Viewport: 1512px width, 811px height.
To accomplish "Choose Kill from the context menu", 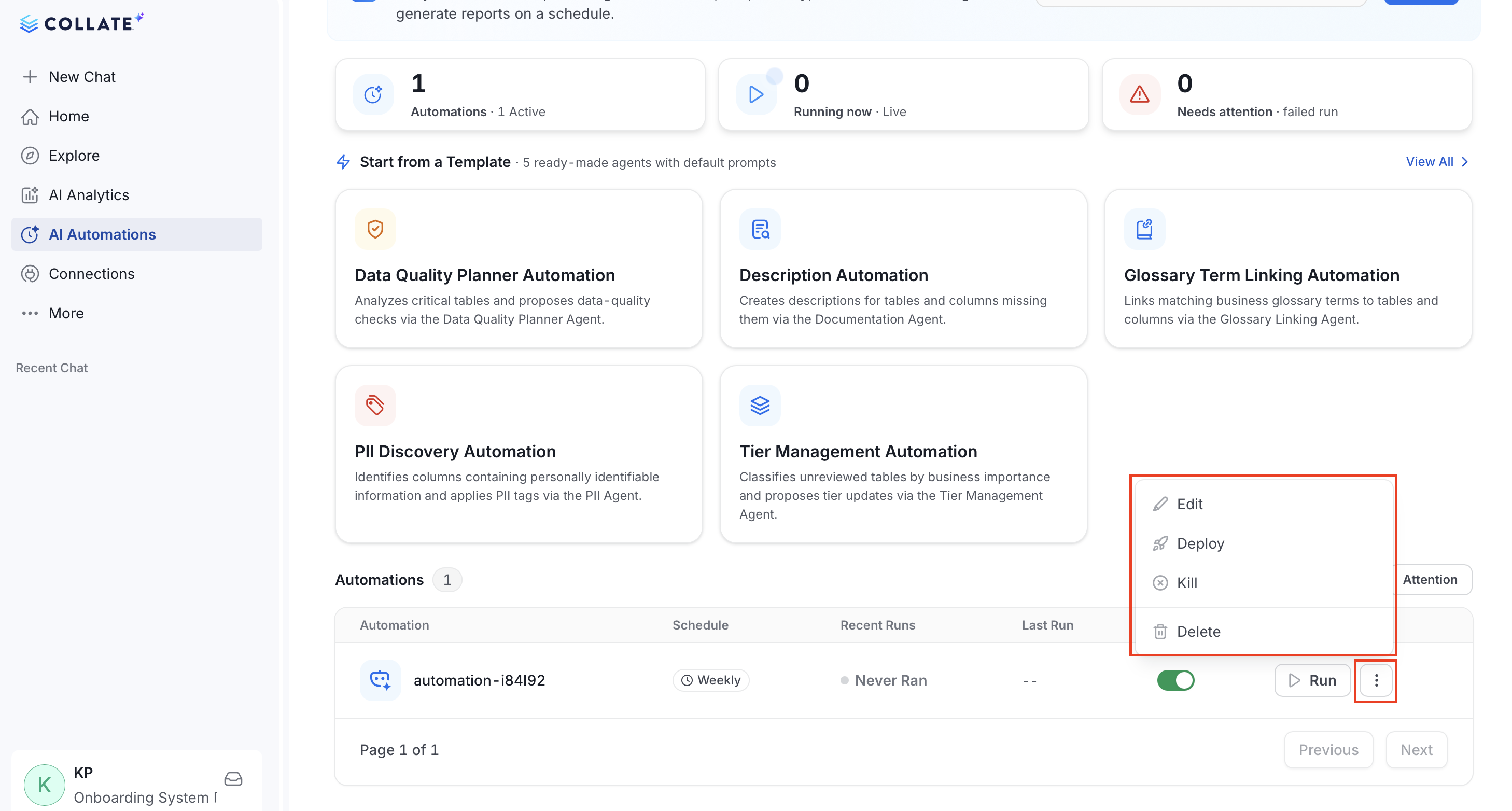I will click(x=1264, y=583).
